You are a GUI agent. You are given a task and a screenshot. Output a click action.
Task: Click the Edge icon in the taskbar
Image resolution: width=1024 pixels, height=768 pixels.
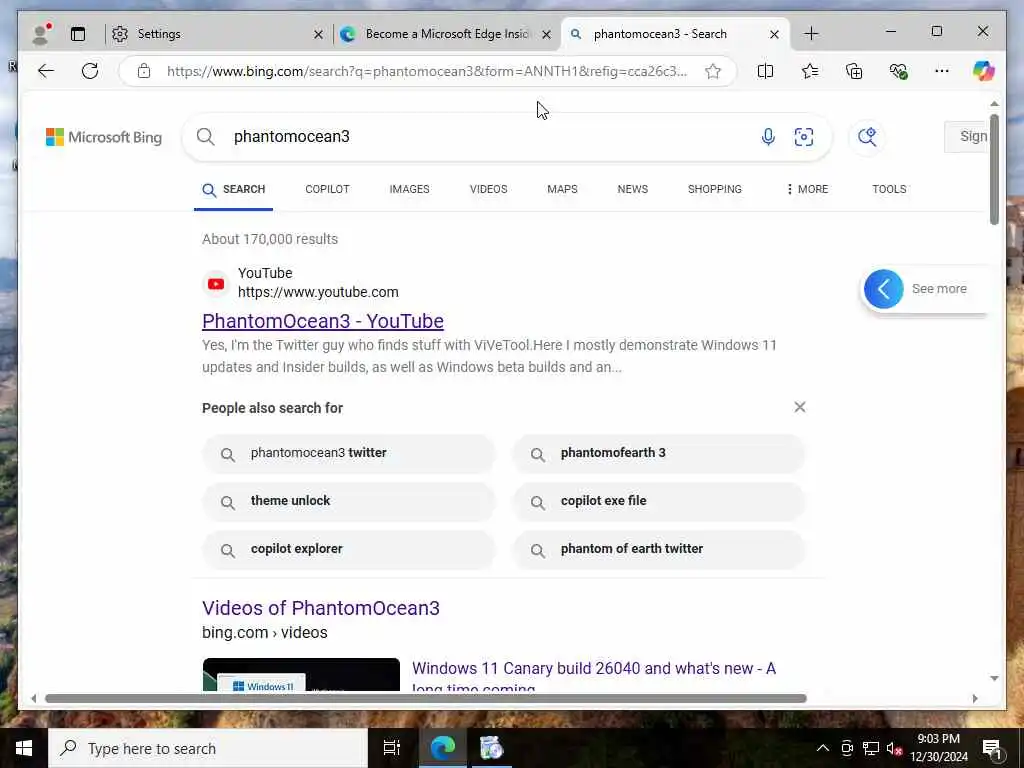click(x=443, y=748)
